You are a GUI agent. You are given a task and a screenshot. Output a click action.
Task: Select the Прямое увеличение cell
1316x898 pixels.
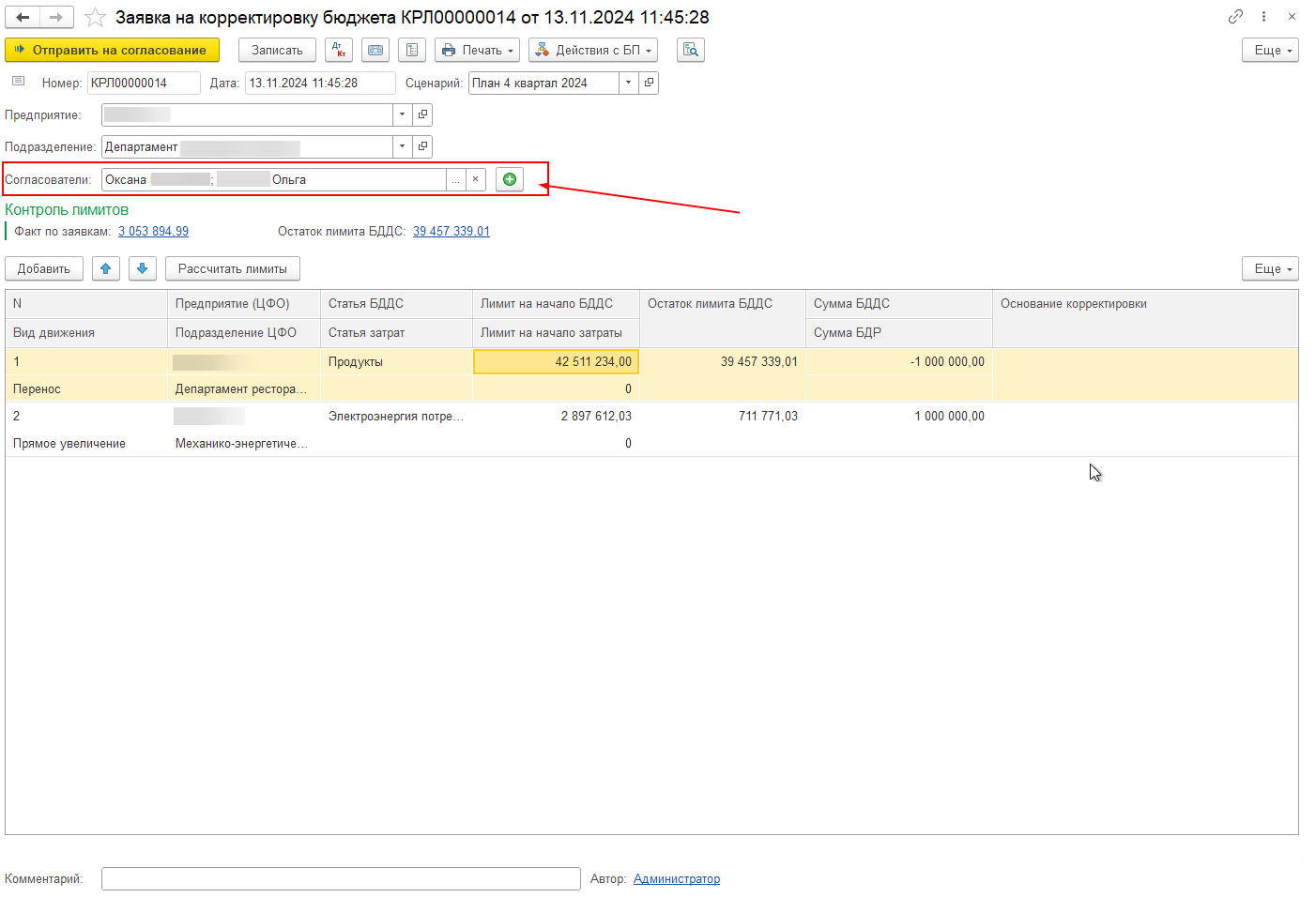tap(86, 443)
